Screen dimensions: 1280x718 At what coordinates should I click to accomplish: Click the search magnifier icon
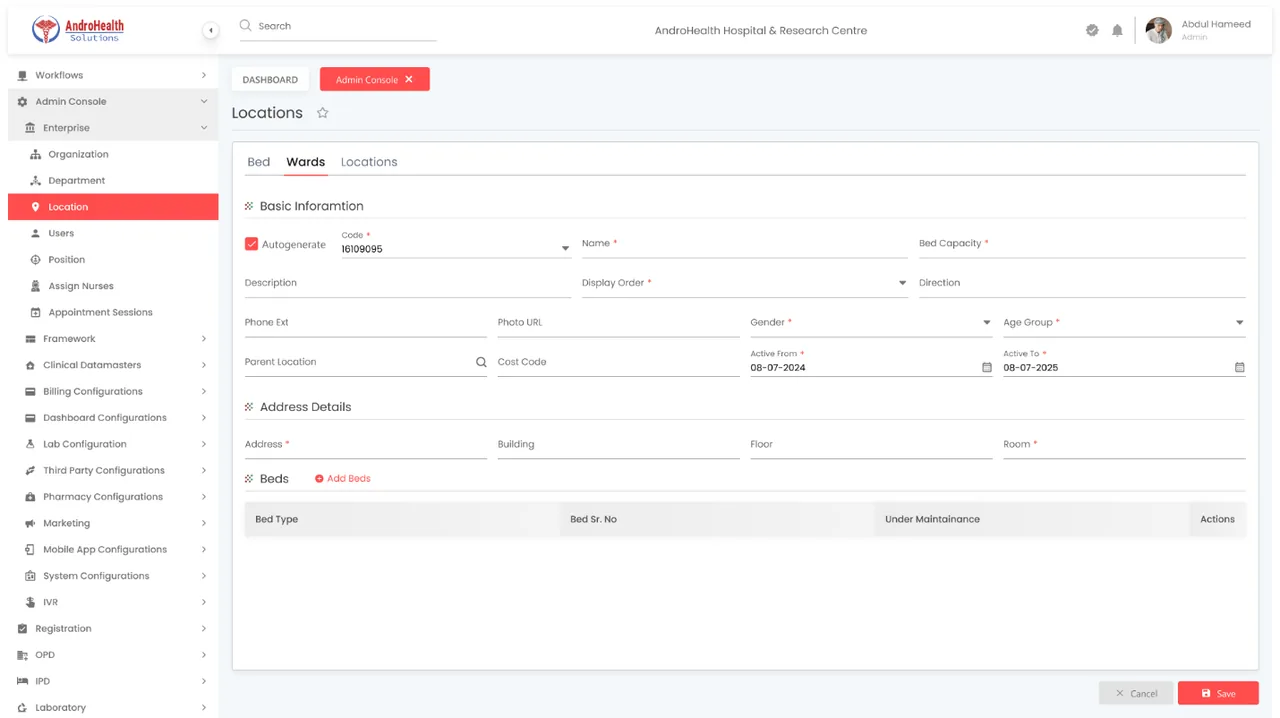(245, 26)
